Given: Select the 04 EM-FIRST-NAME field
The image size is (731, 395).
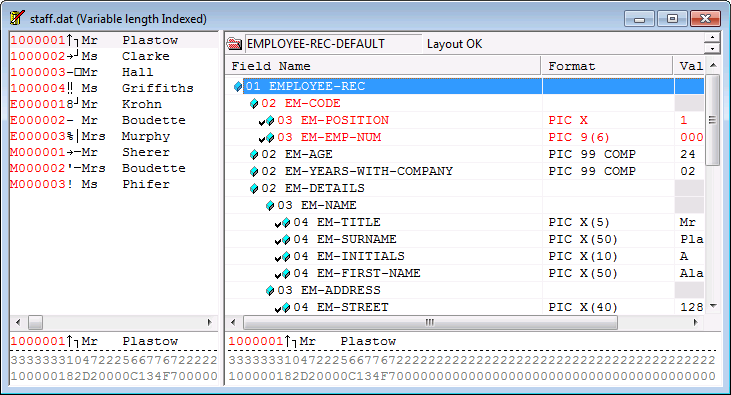Looking at the screenshot, I should click(465, 273).
